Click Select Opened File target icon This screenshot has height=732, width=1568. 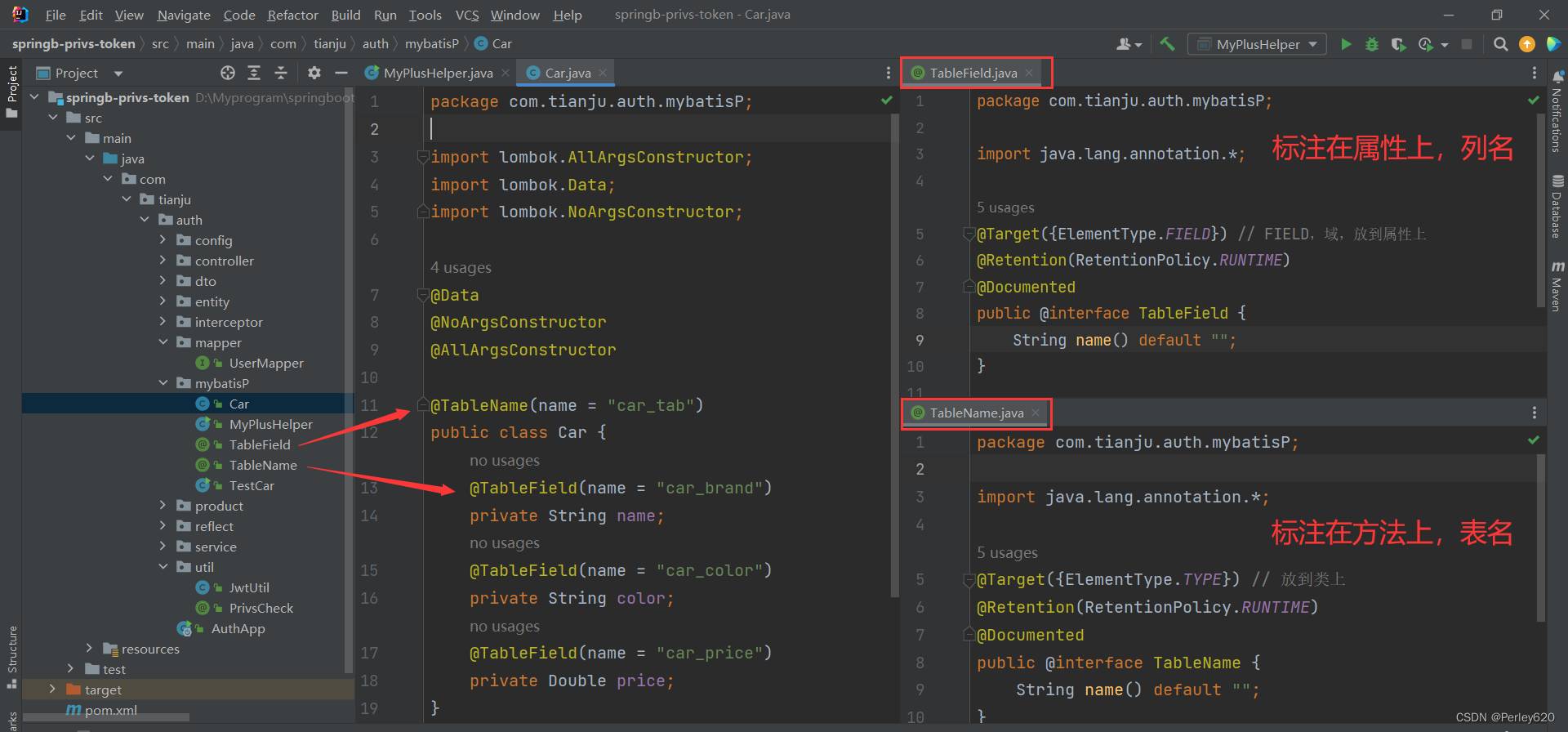[x=228, y=73]
